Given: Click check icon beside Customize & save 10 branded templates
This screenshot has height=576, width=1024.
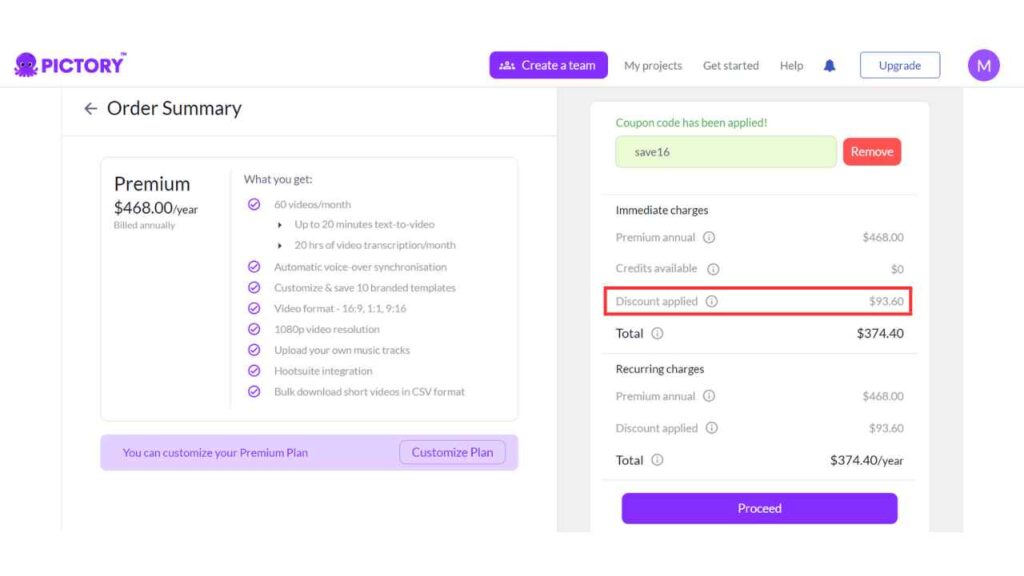Looking at the screenshot, I should [x=254, y=287].
